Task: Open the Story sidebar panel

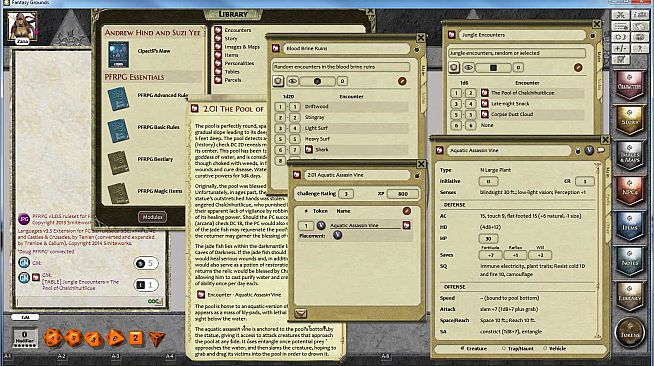Action: pos(630,120)
